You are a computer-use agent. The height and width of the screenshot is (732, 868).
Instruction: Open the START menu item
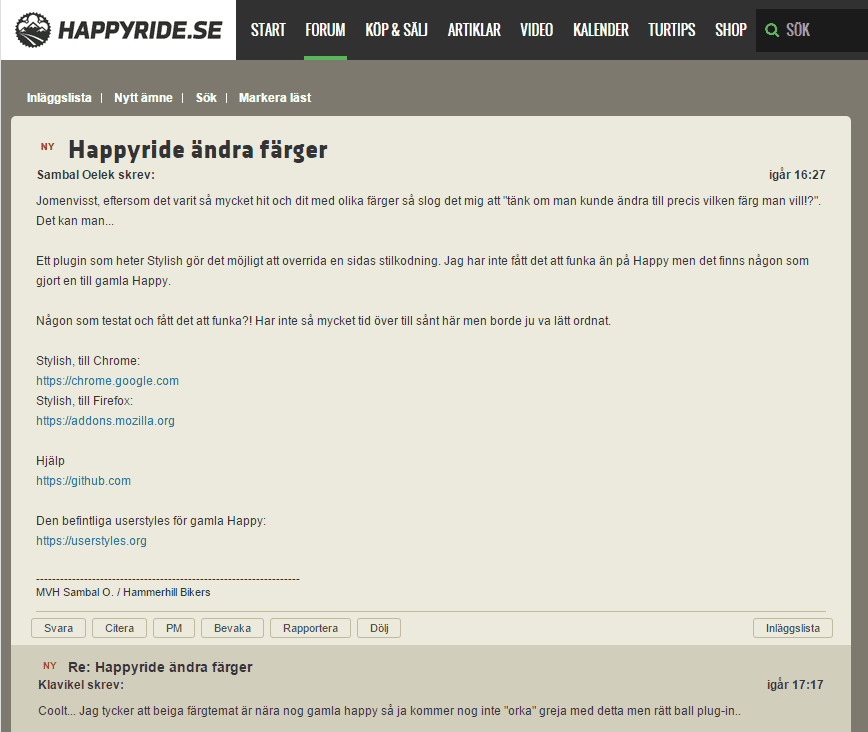point(268,30)
